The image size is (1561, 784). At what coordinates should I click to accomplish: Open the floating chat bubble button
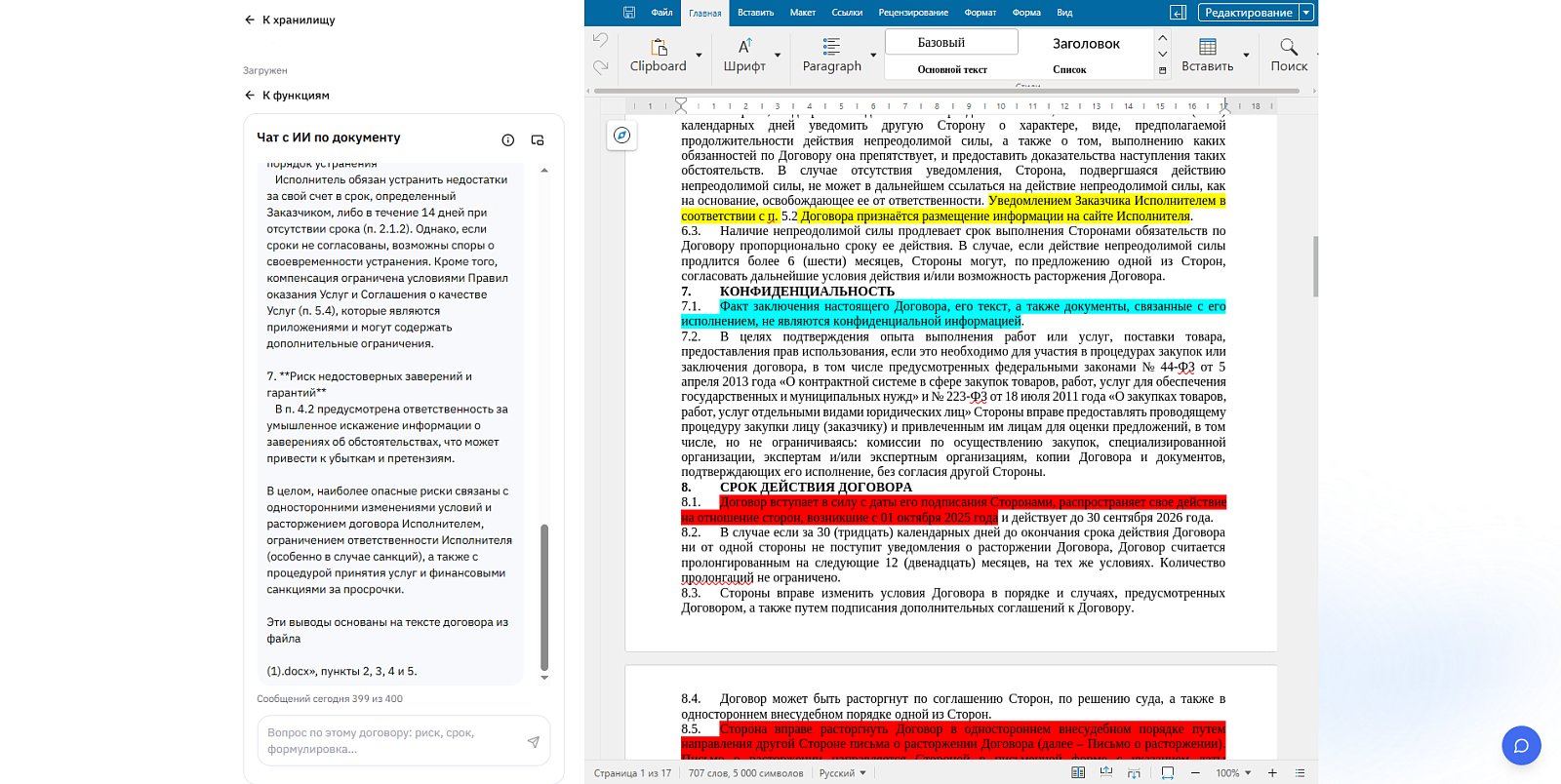(x=1521, y=746)
